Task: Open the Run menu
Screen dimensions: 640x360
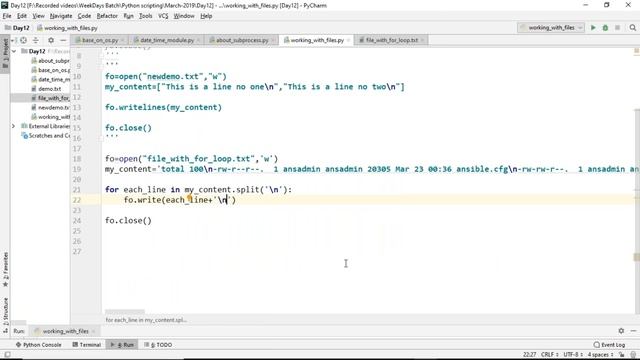Action: 129,16
